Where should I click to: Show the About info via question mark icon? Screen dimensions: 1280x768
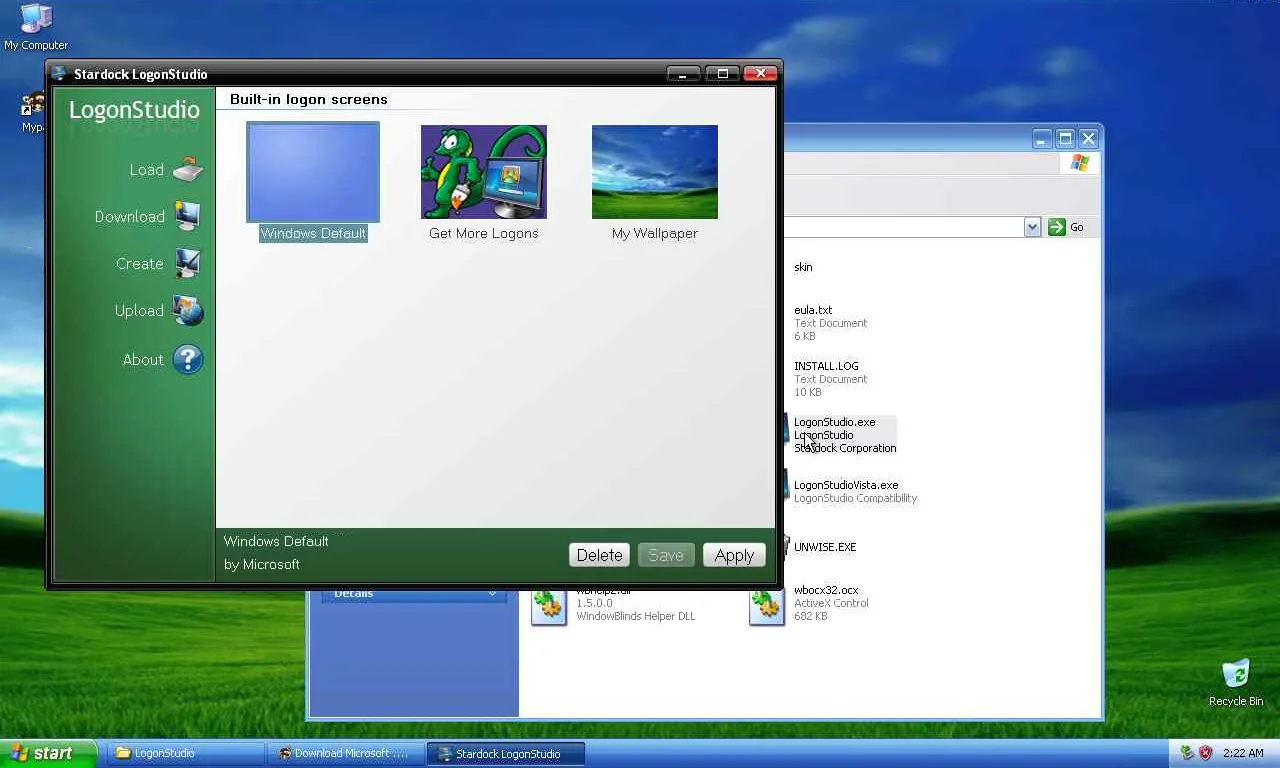pos(188,359)
